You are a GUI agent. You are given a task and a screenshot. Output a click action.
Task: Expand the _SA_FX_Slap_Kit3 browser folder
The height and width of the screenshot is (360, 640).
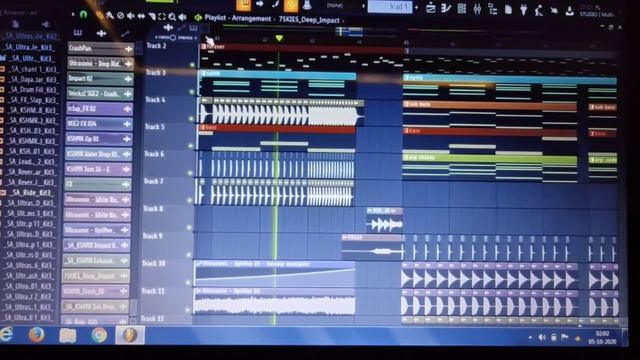(2, 100)
